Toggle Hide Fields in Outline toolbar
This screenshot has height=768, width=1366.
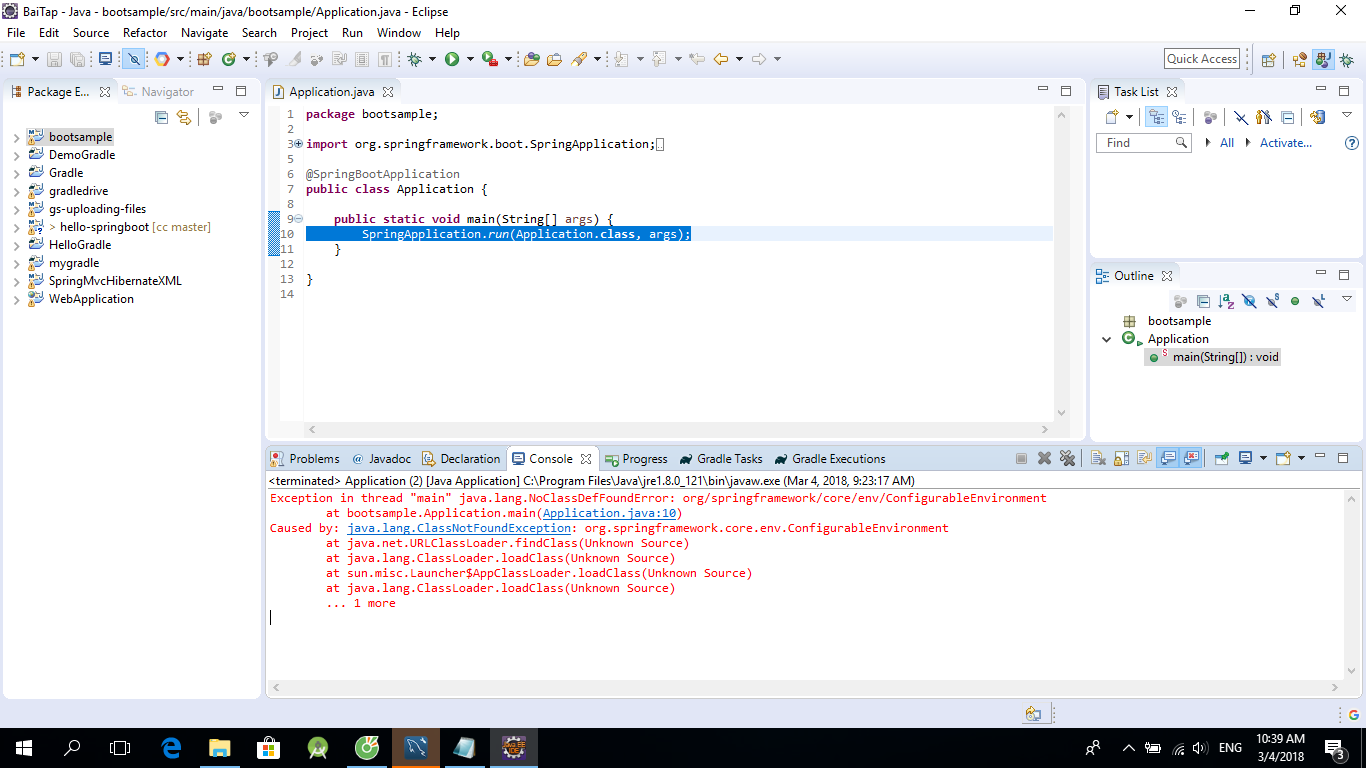(x=1249, y=301)
